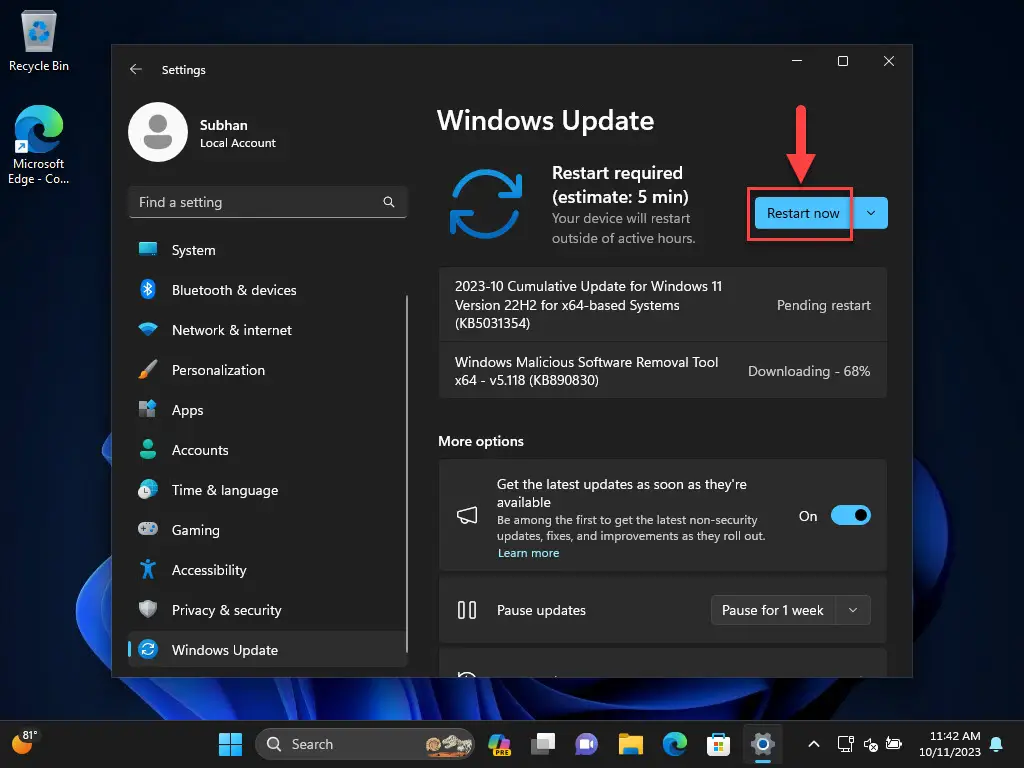Click the Accessibility figure icon
The width and height of the screenshot is (1024, 768).
coord(148,569)
